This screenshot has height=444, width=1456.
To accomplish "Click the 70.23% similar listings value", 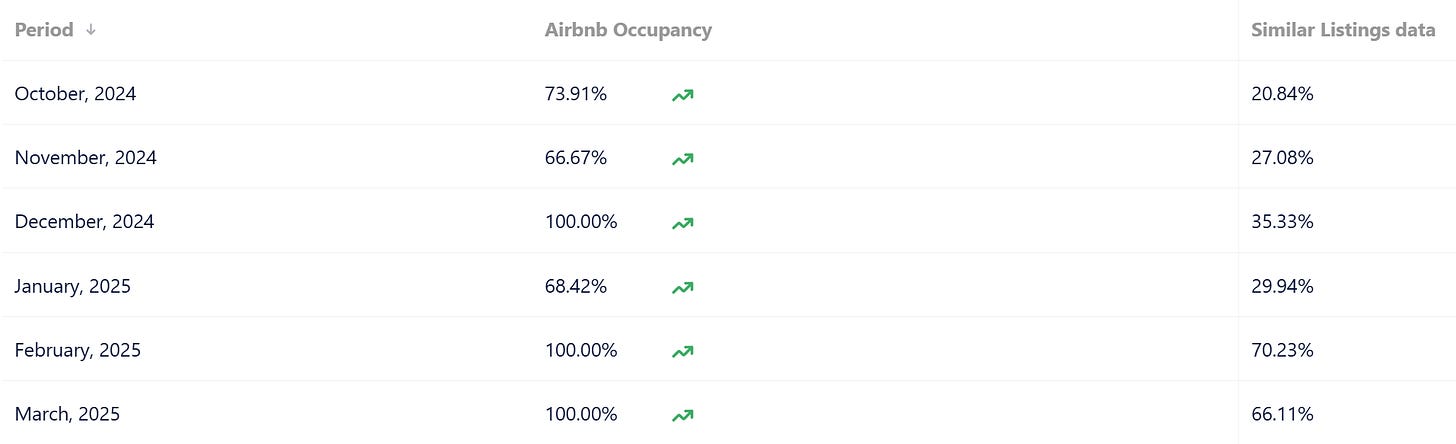I will [1282, 350].
